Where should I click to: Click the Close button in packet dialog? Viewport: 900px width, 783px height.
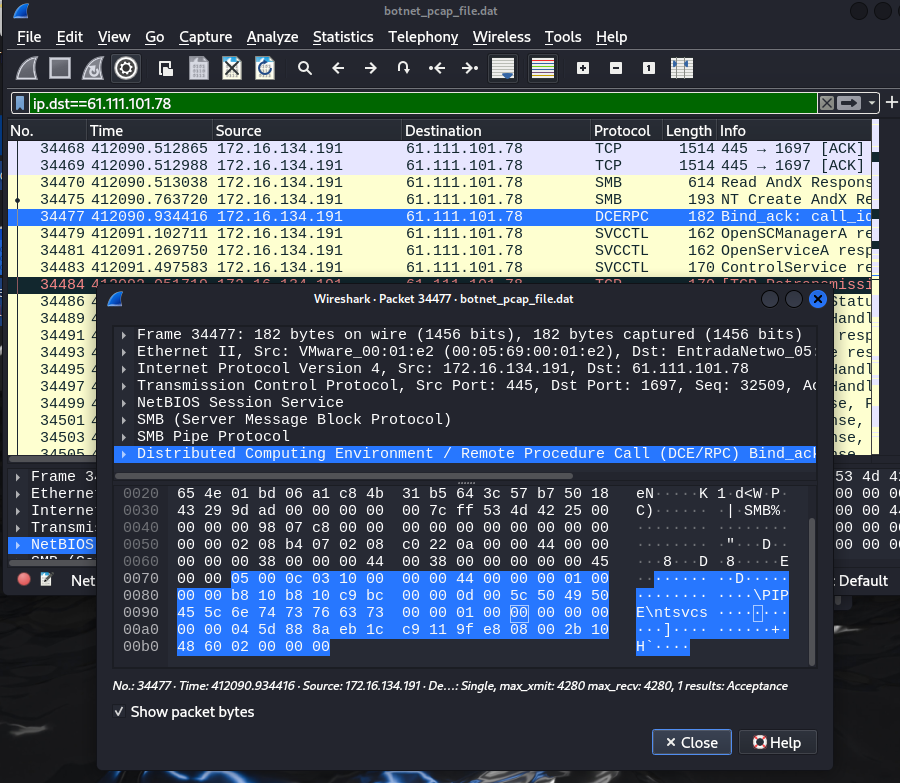pos(691,742)
